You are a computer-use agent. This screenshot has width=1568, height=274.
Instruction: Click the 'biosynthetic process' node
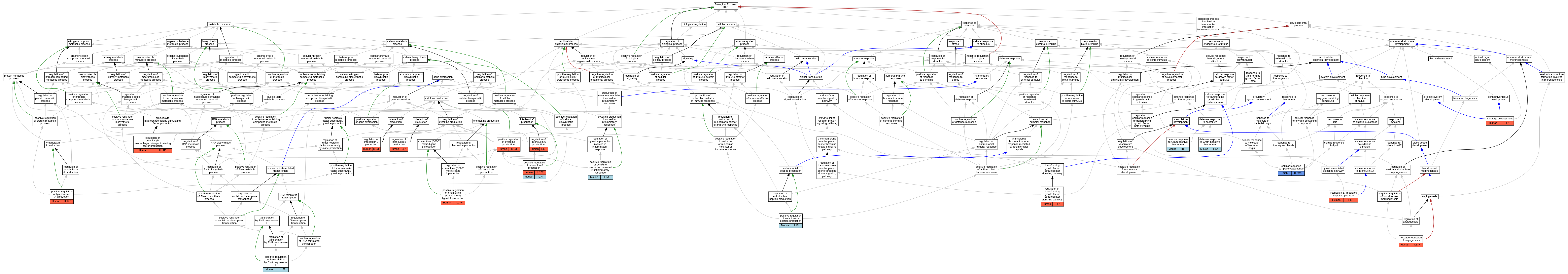209,43
